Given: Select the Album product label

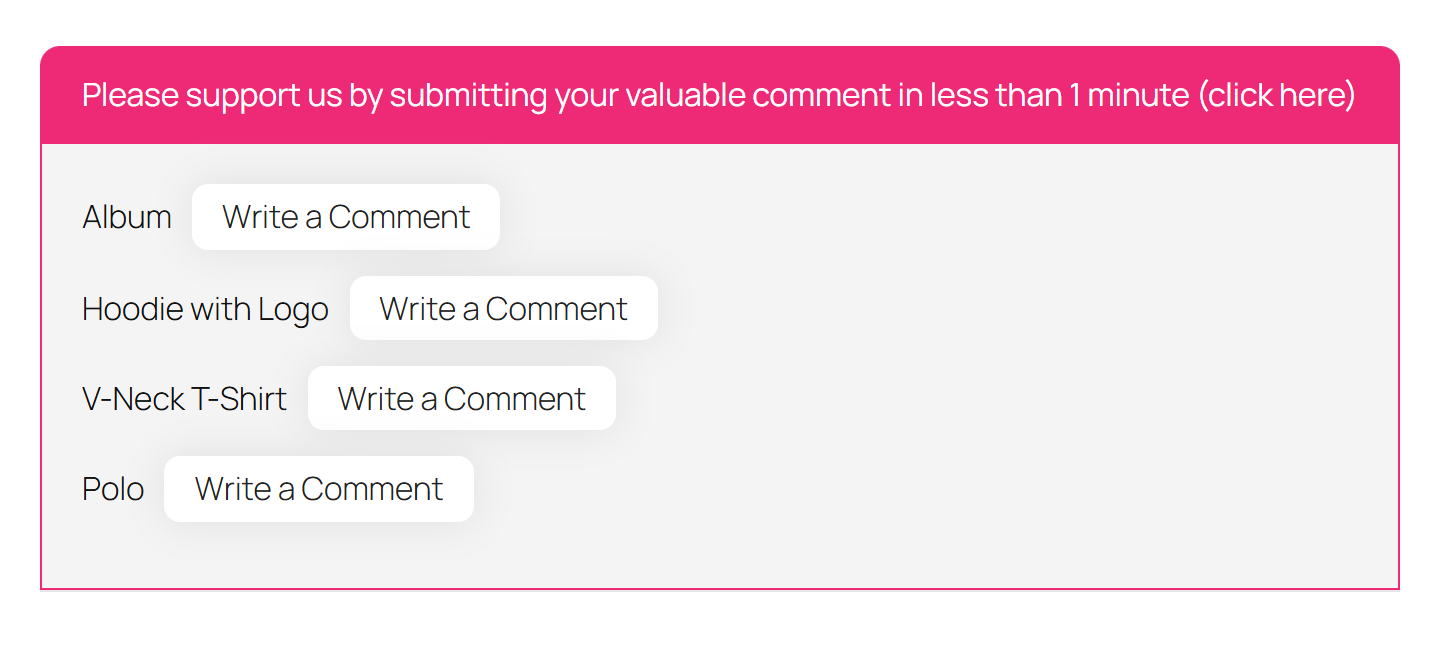Looking at the screenshot, I should 127,217.
